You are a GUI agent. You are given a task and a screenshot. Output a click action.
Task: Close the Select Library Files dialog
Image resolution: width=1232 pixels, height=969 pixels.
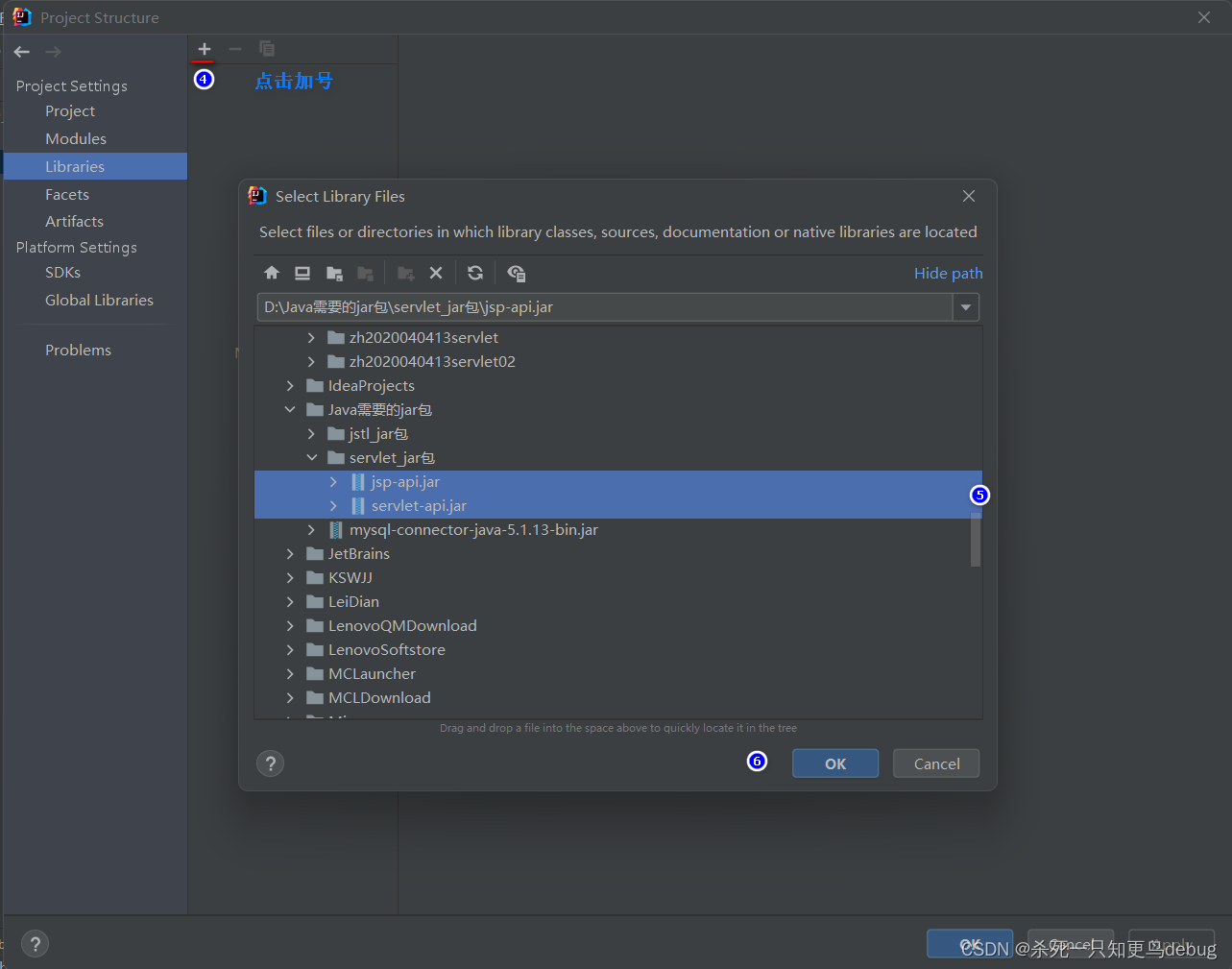pyautogui.click(x=969, y=196)
